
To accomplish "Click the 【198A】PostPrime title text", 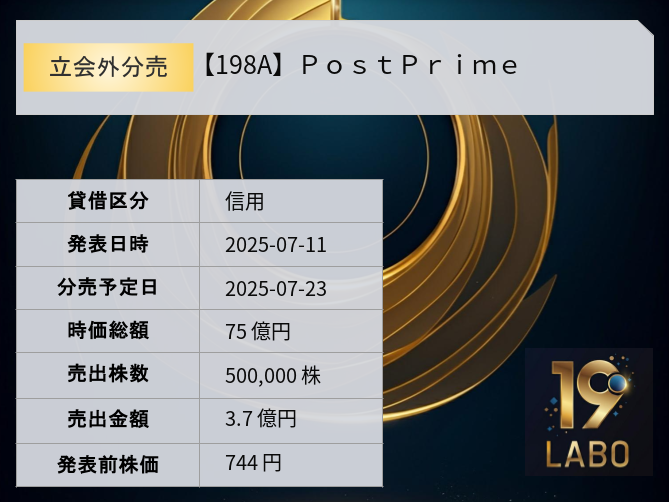I will (360, 65).
